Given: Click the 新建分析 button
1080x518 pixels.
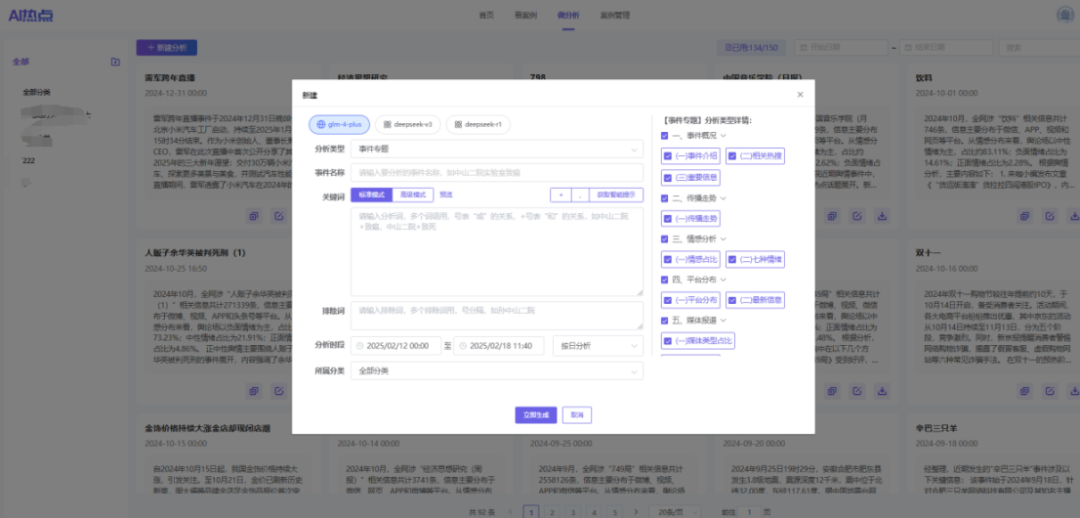Looking at the screenshot, I should click(x=167, y=48).
